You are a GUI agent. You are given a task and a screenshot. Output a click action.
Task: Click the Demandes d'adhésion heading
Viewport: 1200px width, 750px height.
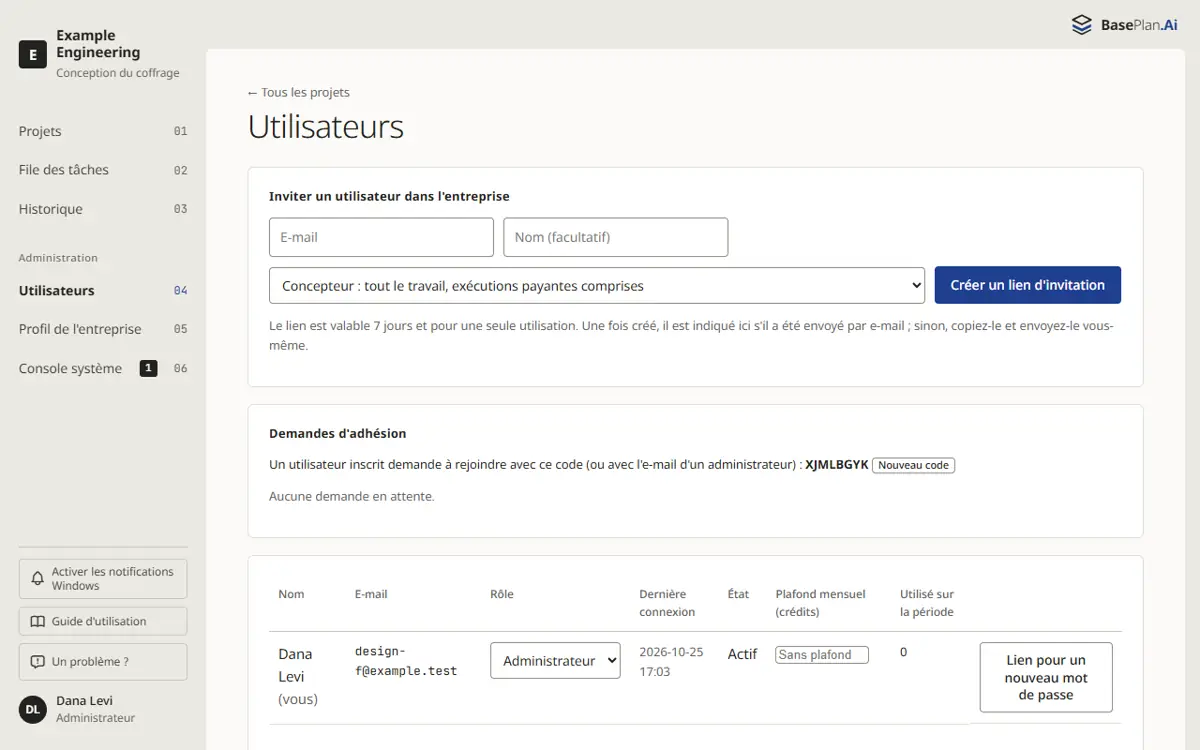(338, 433)
